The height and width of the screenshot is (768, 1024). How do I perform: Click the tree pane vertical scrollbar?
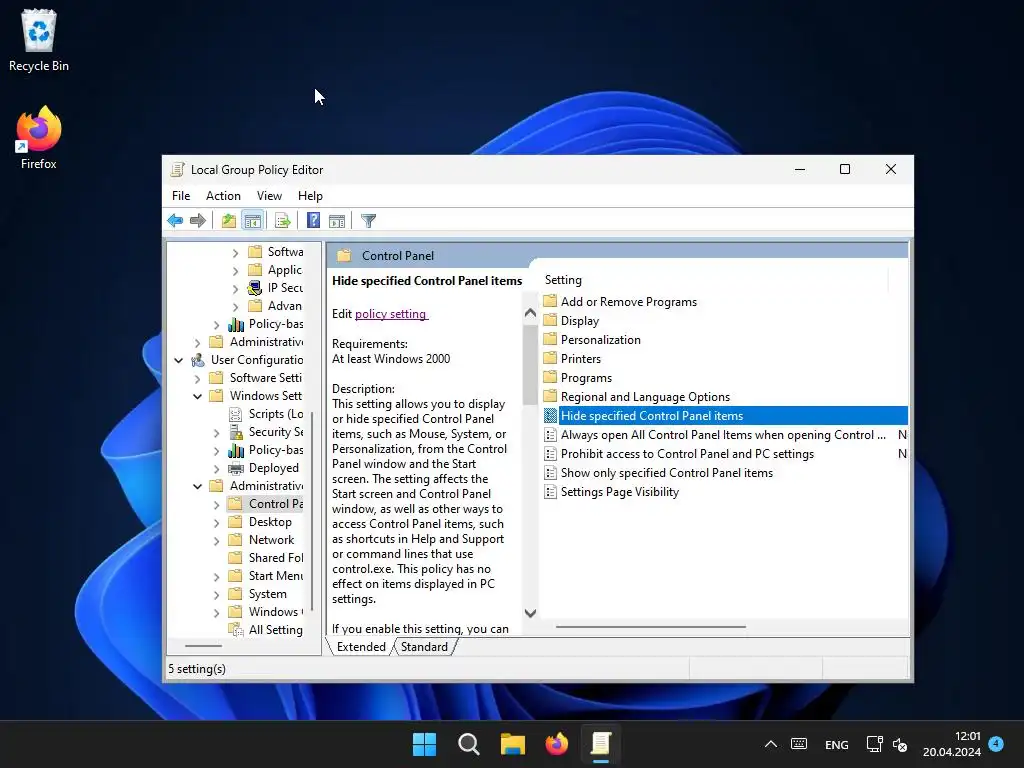click(x=313, y=511)
